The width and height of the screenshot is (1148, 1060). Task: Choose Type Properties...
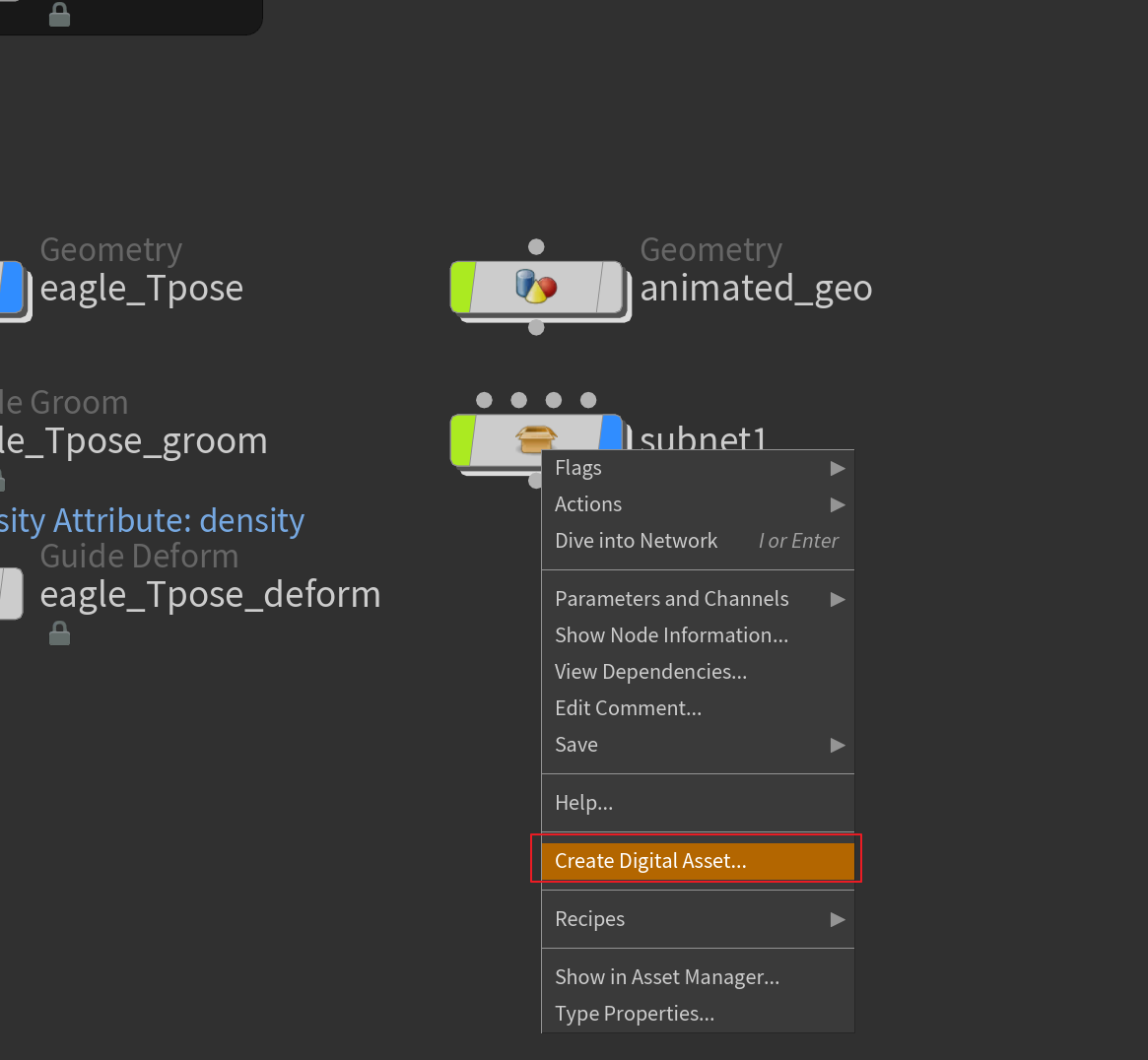[698, 1014]
